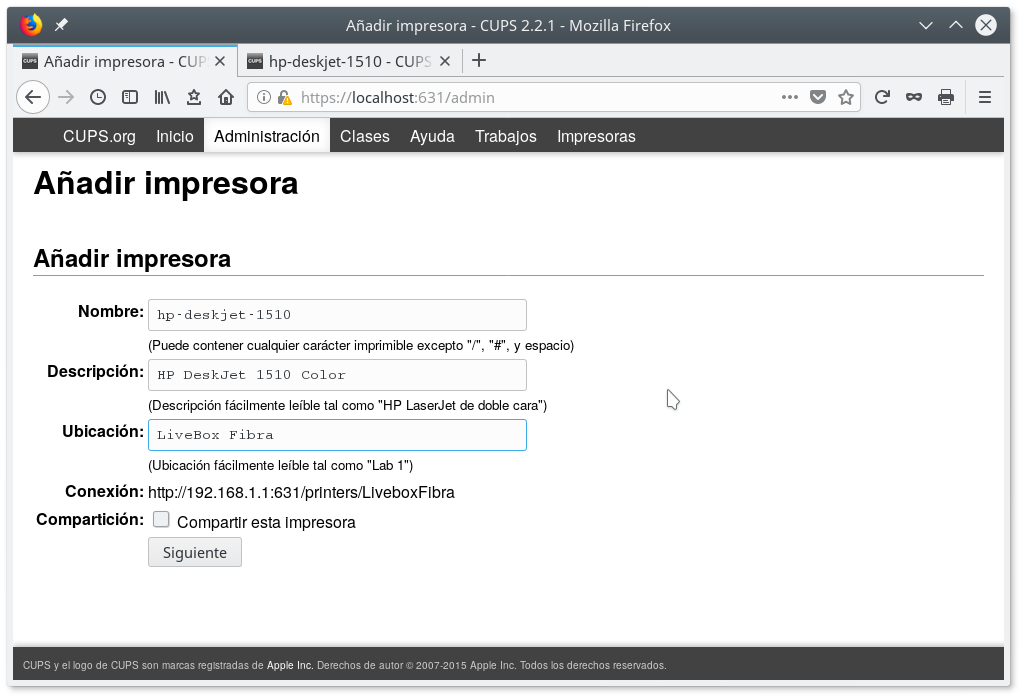Reload the page with the refresh icon
The height and width of the screenshot is (699, 1023).
coord(882,97)
